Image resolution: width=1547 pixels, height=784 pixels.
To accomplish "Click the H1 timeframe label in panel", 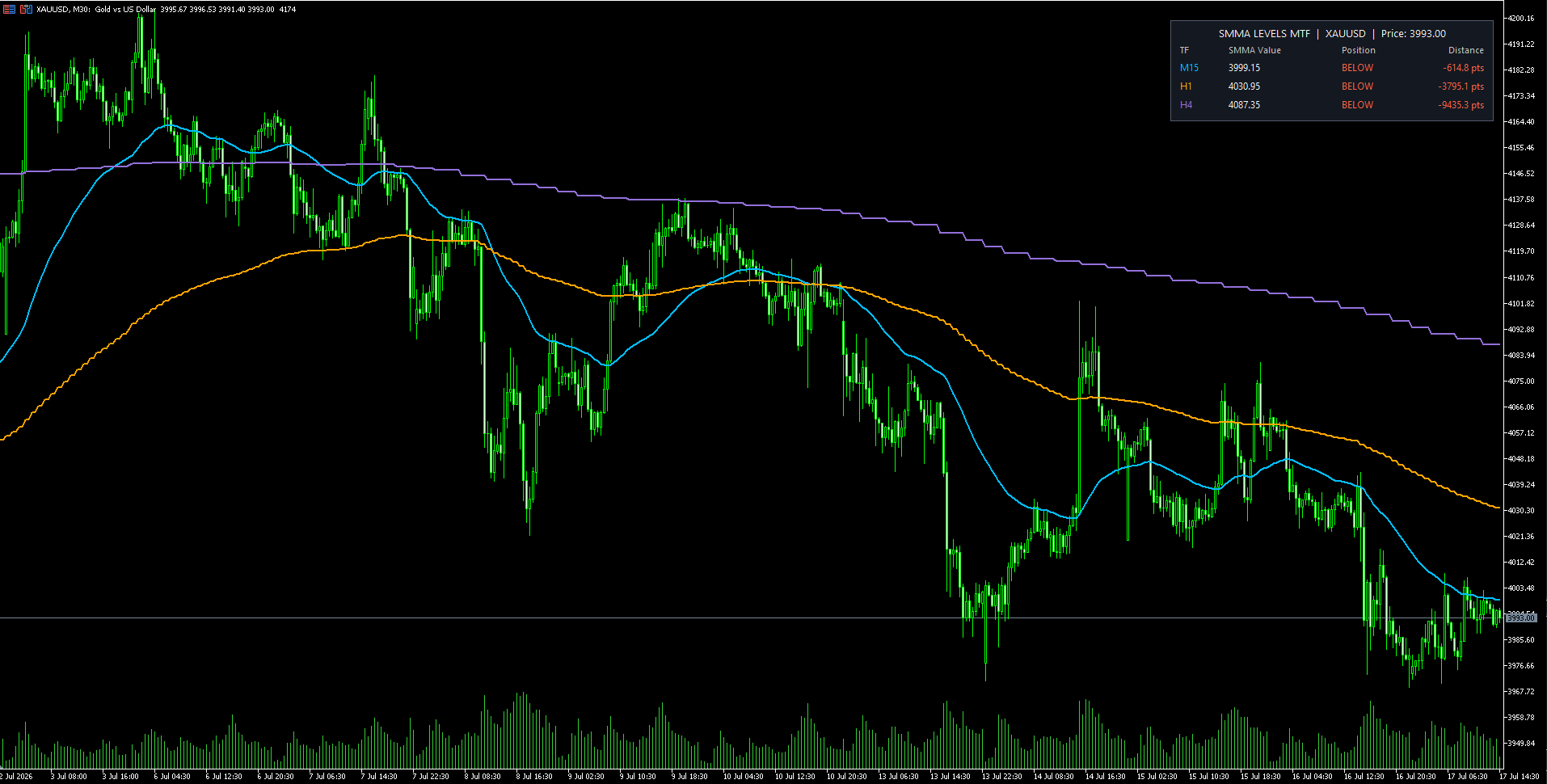I will point(1186,86).
